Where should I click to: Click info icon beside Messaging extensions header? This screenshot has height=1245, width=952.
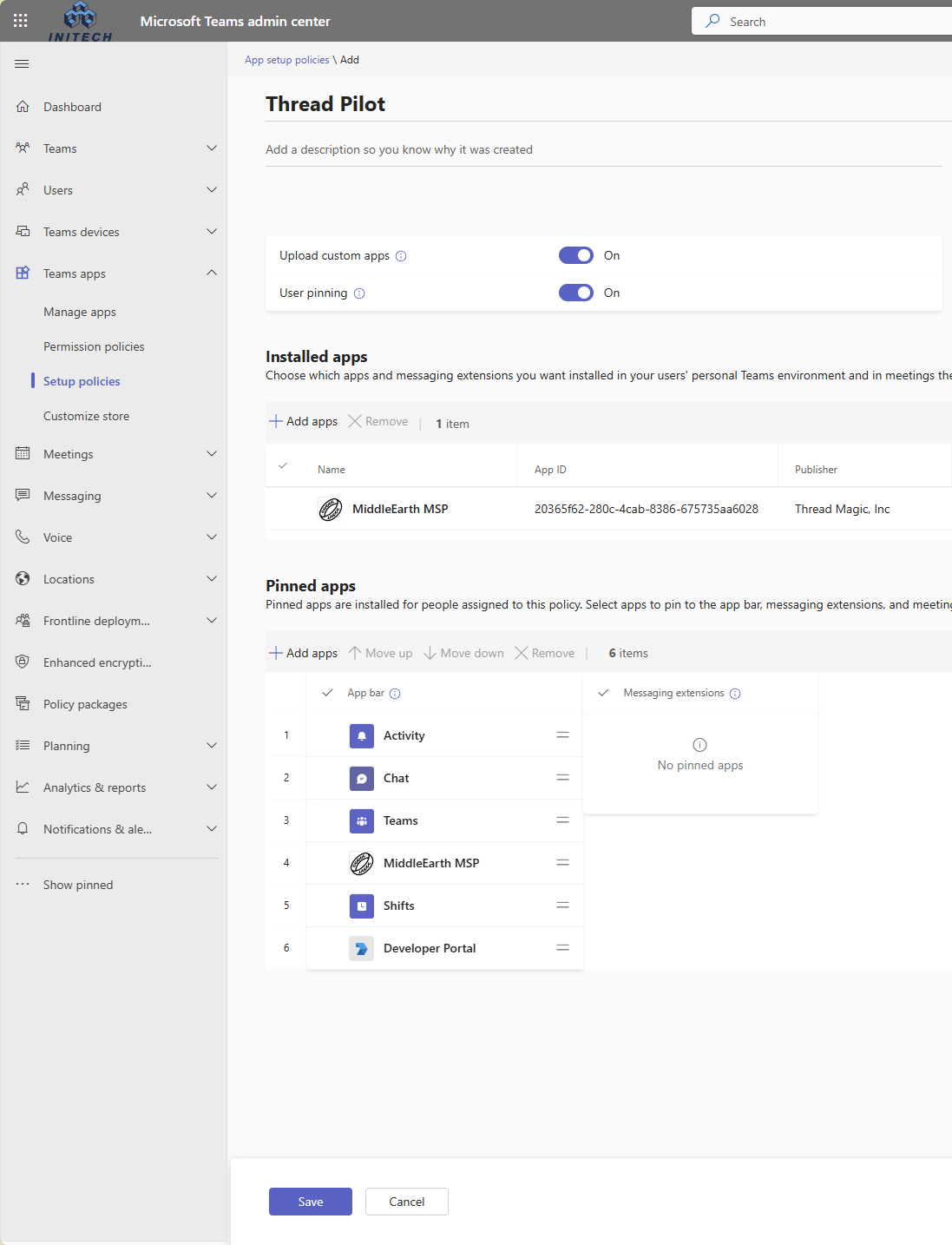735,694
